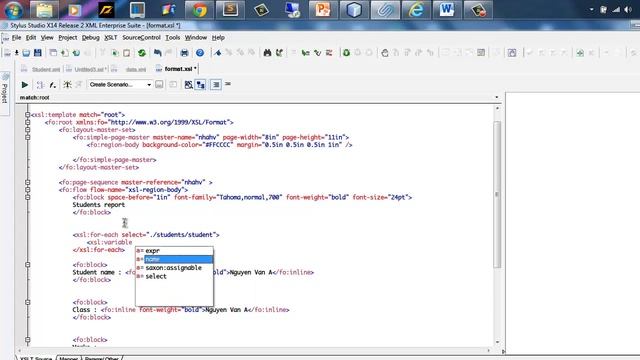640x360 pixels.
Task: Run the XSLT with green Preview Result arrow
Action: point(24,84)
